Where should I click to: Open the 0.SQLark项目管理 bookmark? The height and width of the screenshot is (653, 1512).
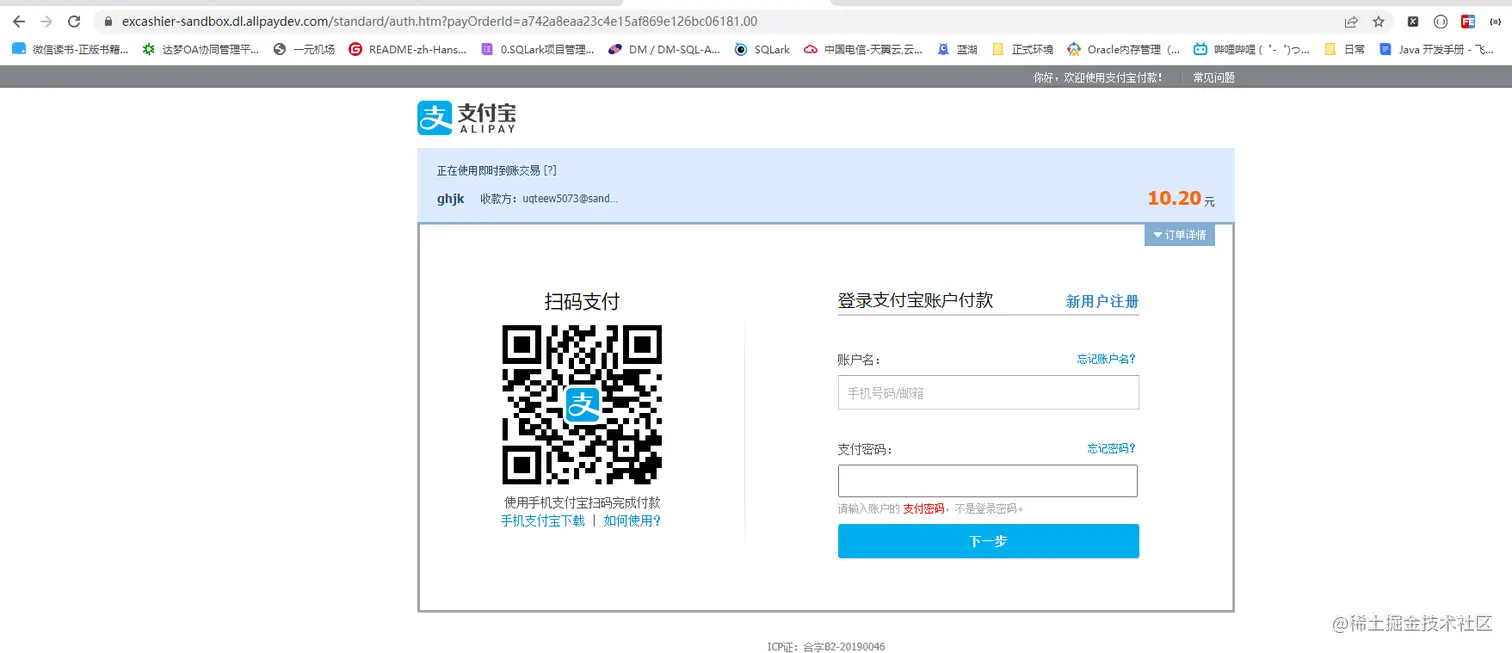click(x=538, y=49)
